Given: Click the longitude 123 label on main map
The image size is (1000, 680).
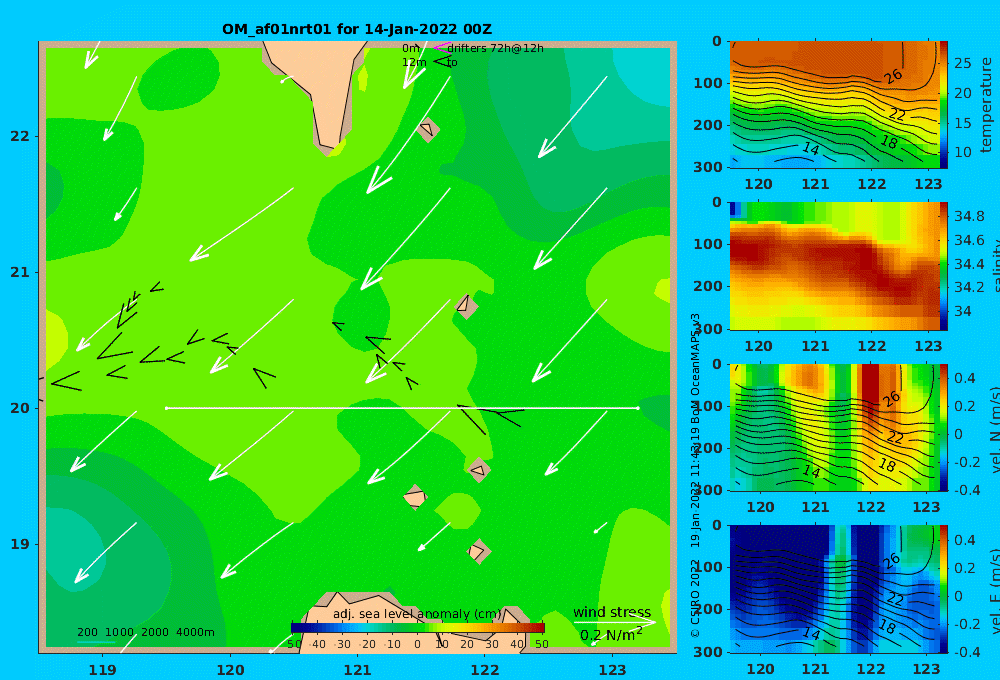Looking at the screenshot, I should click(612, 670).
